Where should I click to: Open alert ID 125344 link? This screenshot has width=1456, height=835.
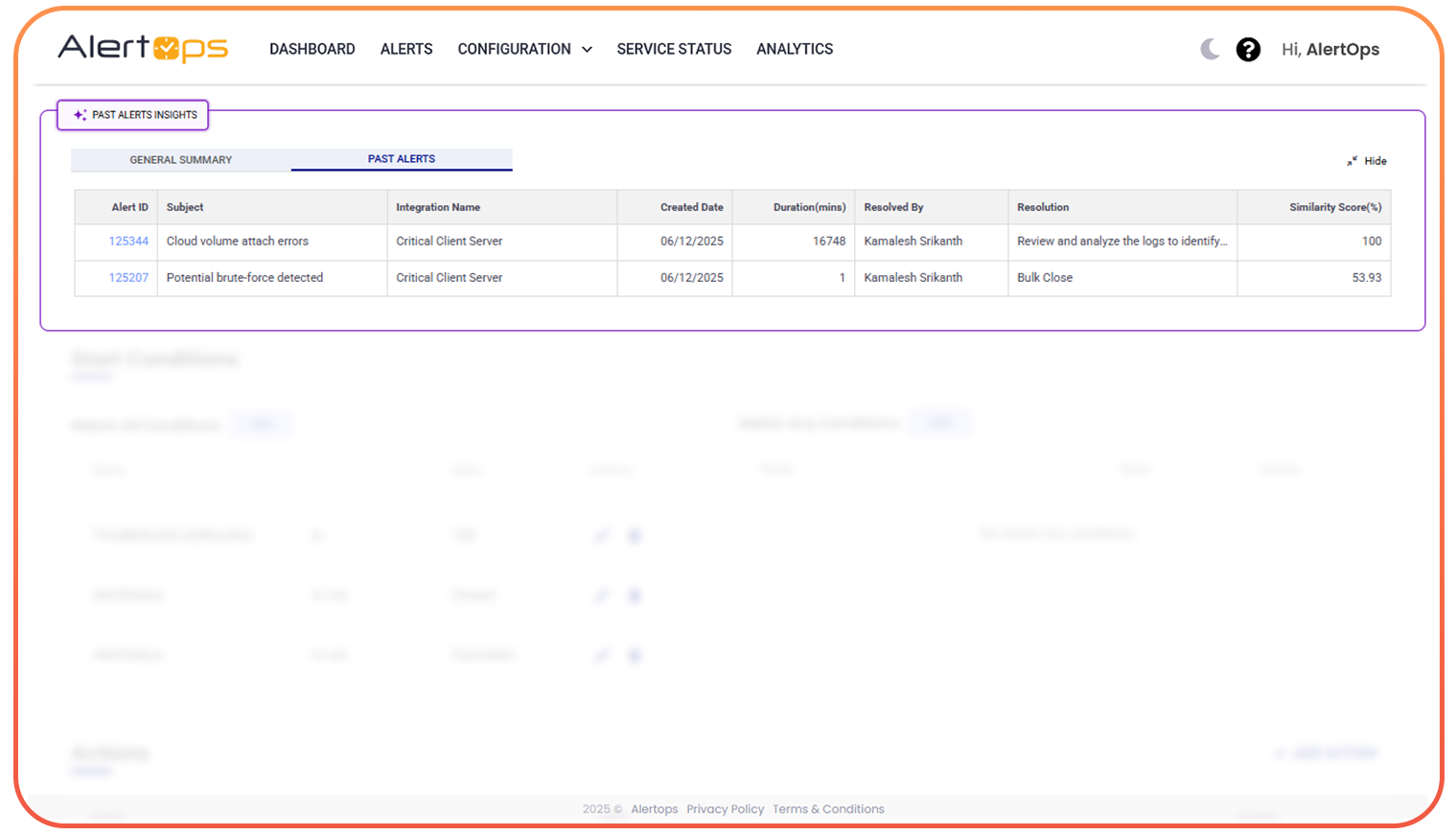coord(128,242)
